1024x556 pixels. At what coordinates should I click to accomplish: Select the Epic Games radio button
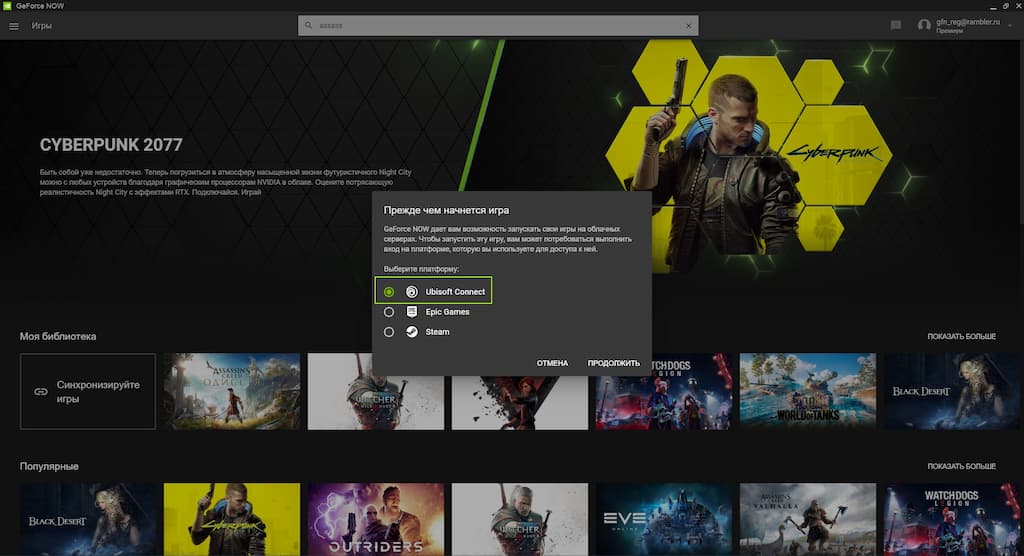[389, 312]
